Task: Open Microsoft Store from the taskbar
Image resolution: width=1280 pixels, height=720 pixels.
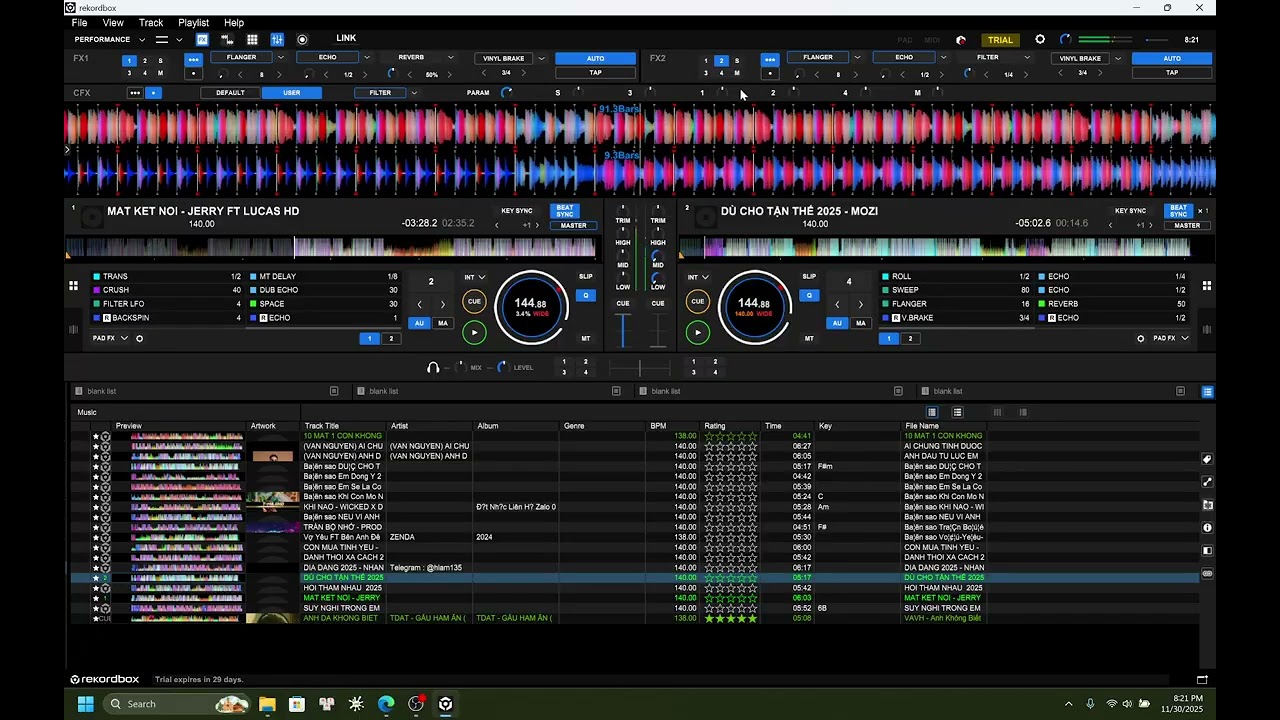Action: point(297,704)
